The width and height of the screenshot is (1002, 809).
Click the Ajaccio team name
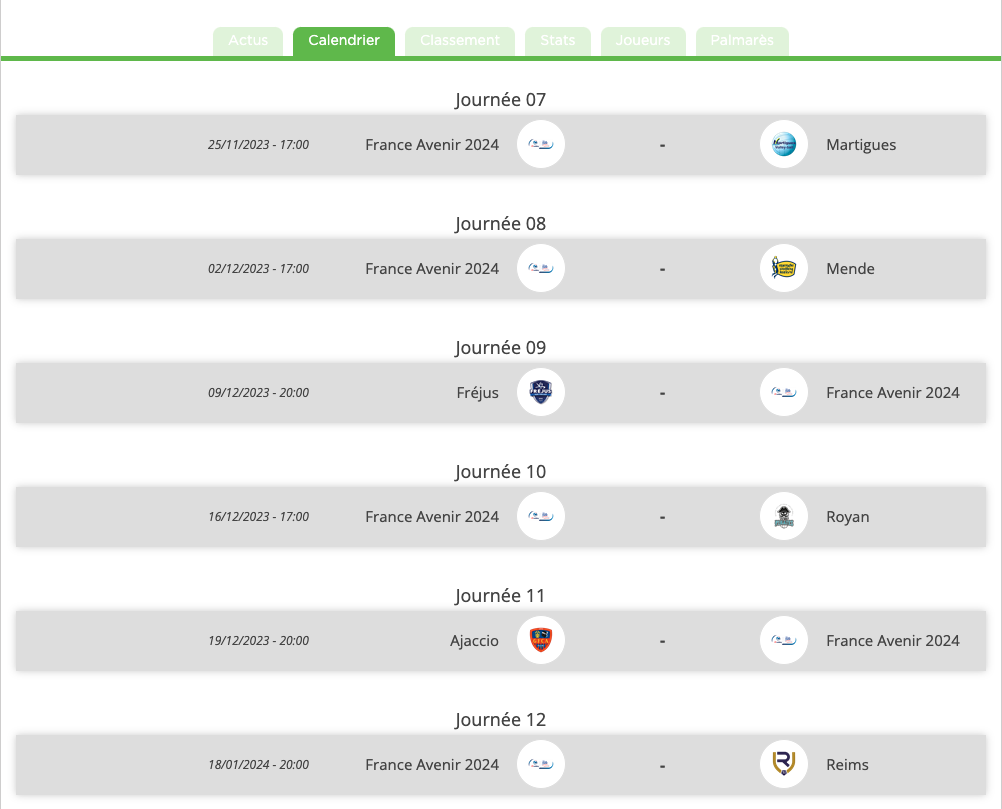[x=474, y=641]
